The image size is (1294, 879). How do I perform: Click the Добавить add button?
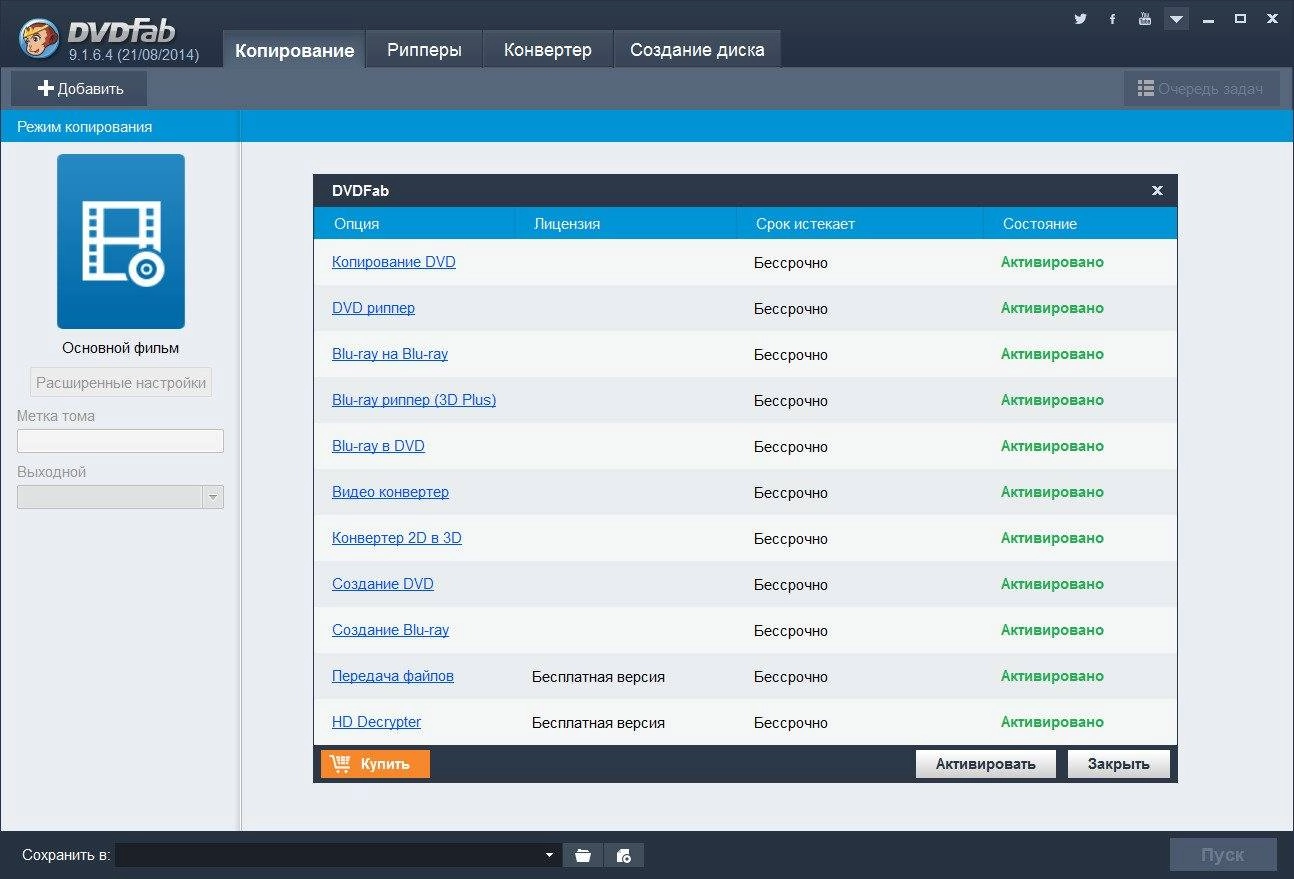pos(80,89)
